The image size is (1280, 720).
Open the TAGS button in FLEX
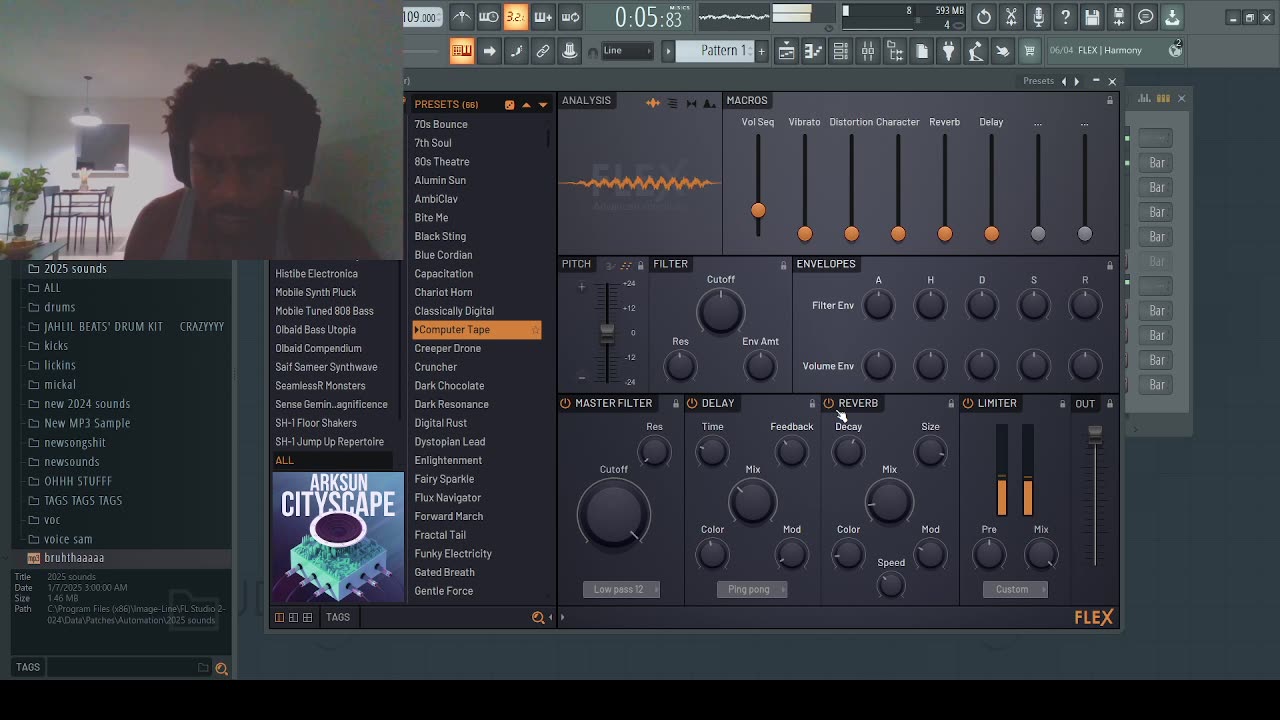(x=338, y=617)
